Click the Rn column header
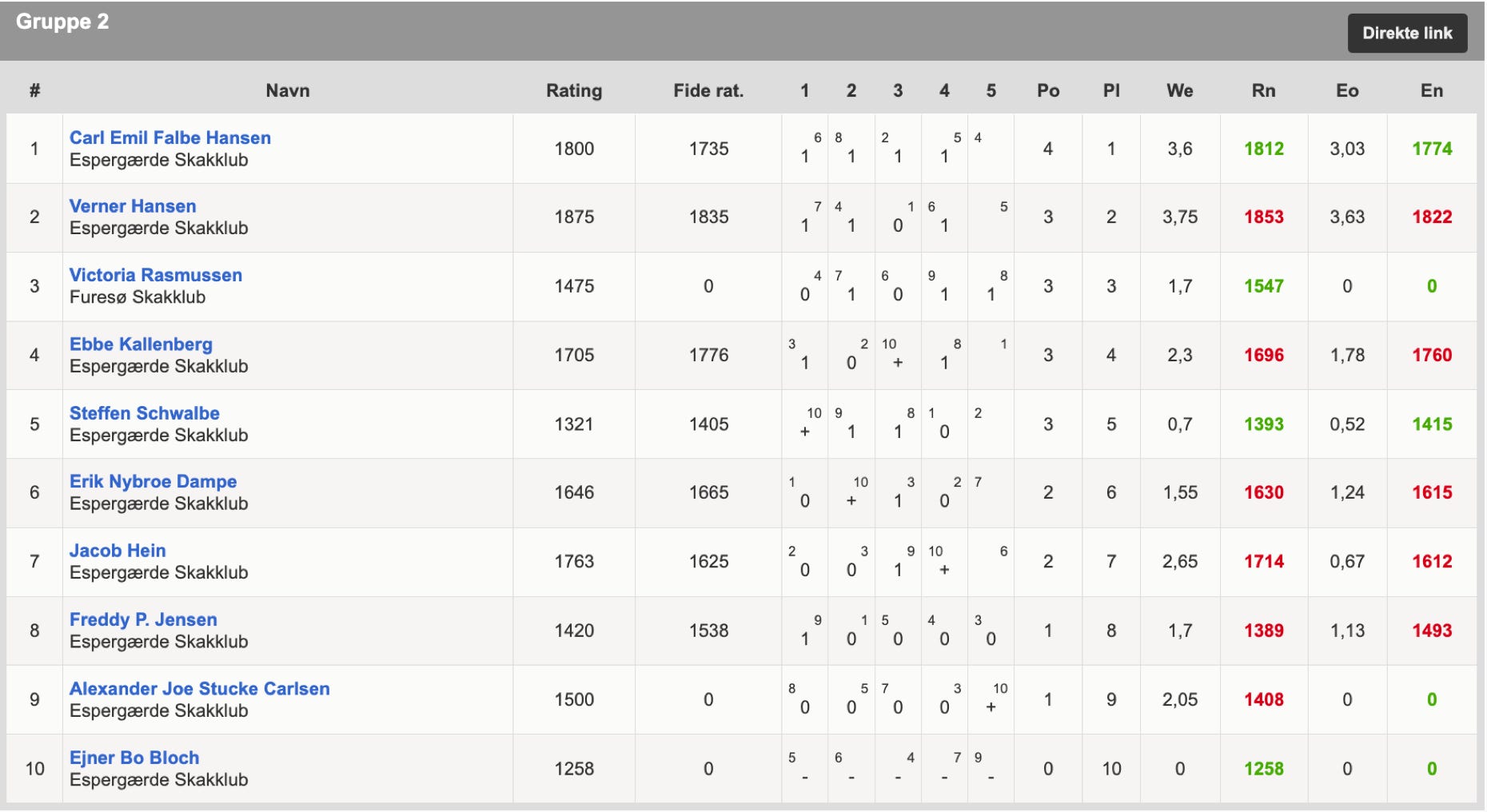Screen dimensions: 1487x812 pos(1262,91)
